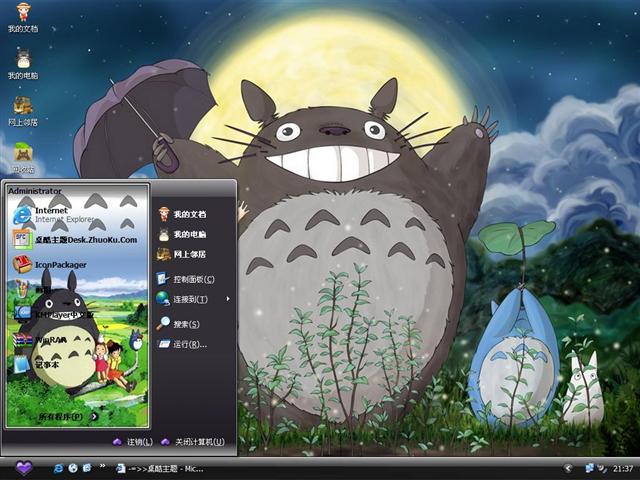Expand 连接到(T) submenu

point(193,299)
